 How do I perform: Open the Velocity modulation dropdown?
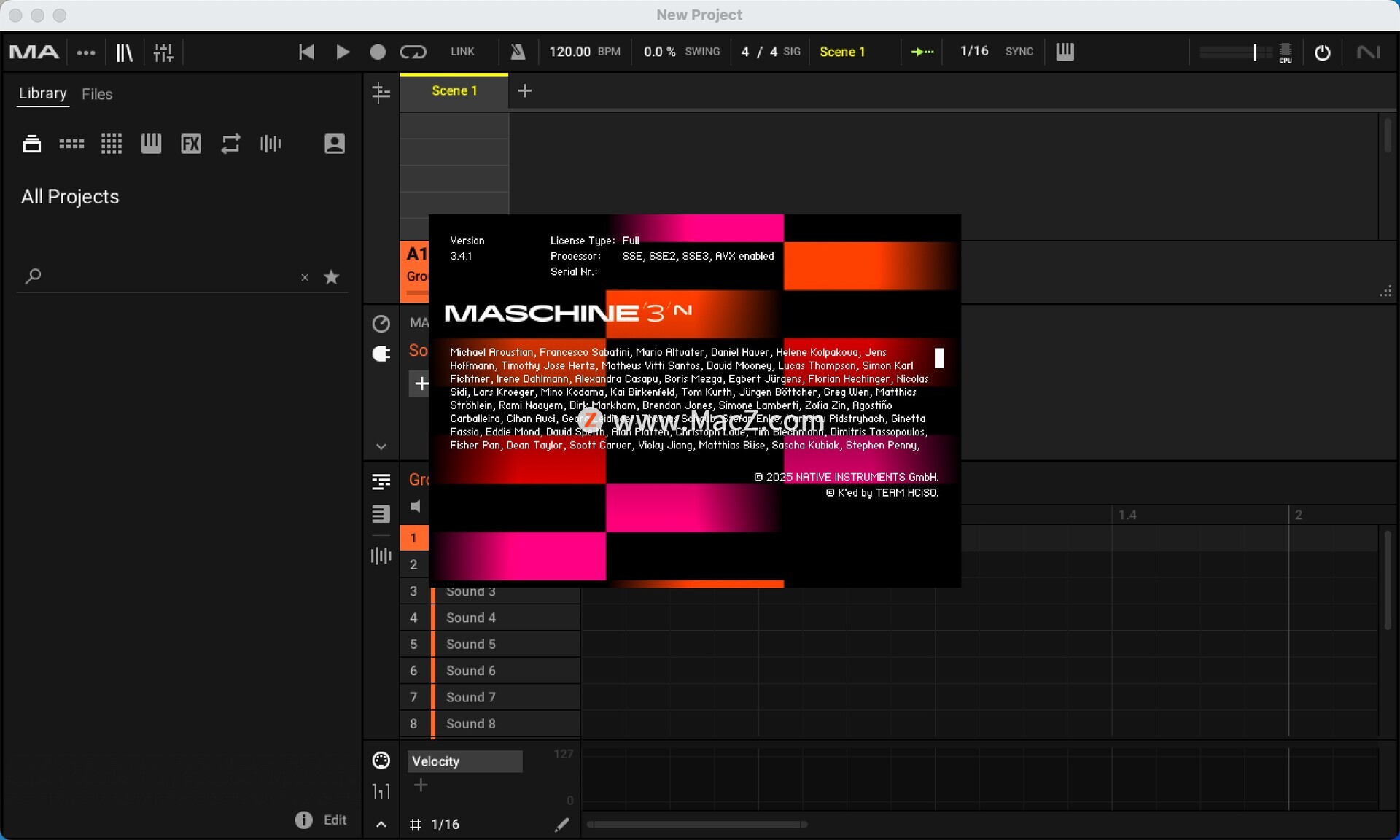point(464,761)
